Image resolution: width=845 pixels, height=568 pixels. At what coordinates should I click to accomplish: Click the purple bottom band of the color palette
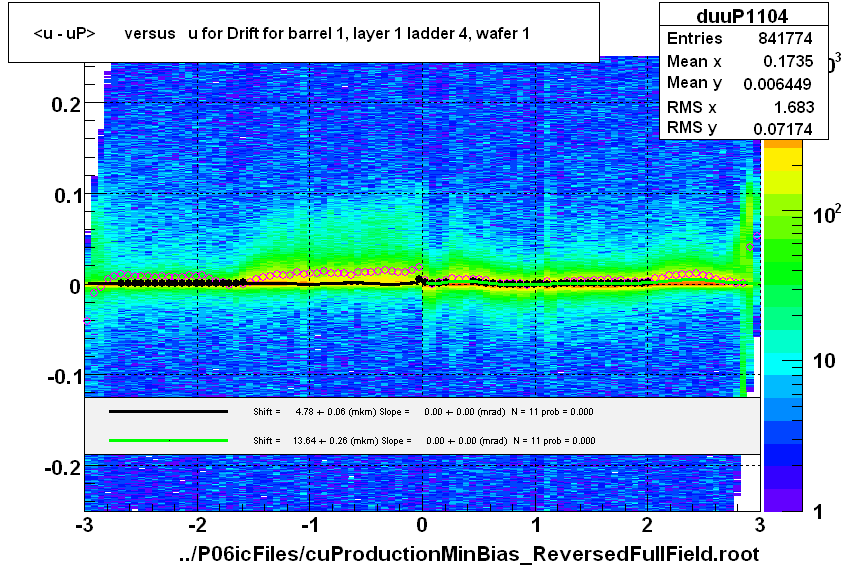783,500
